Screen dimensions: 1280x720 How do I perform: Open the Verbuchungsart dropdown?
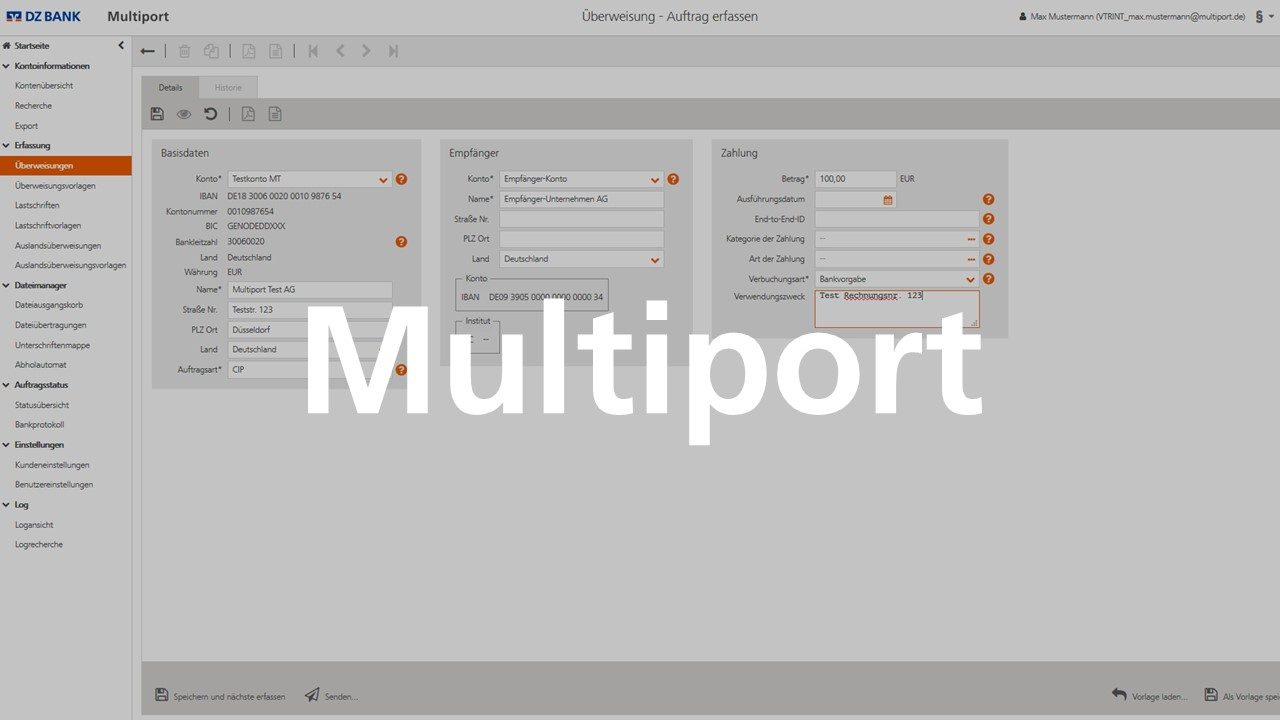click(x=970, y=280)
